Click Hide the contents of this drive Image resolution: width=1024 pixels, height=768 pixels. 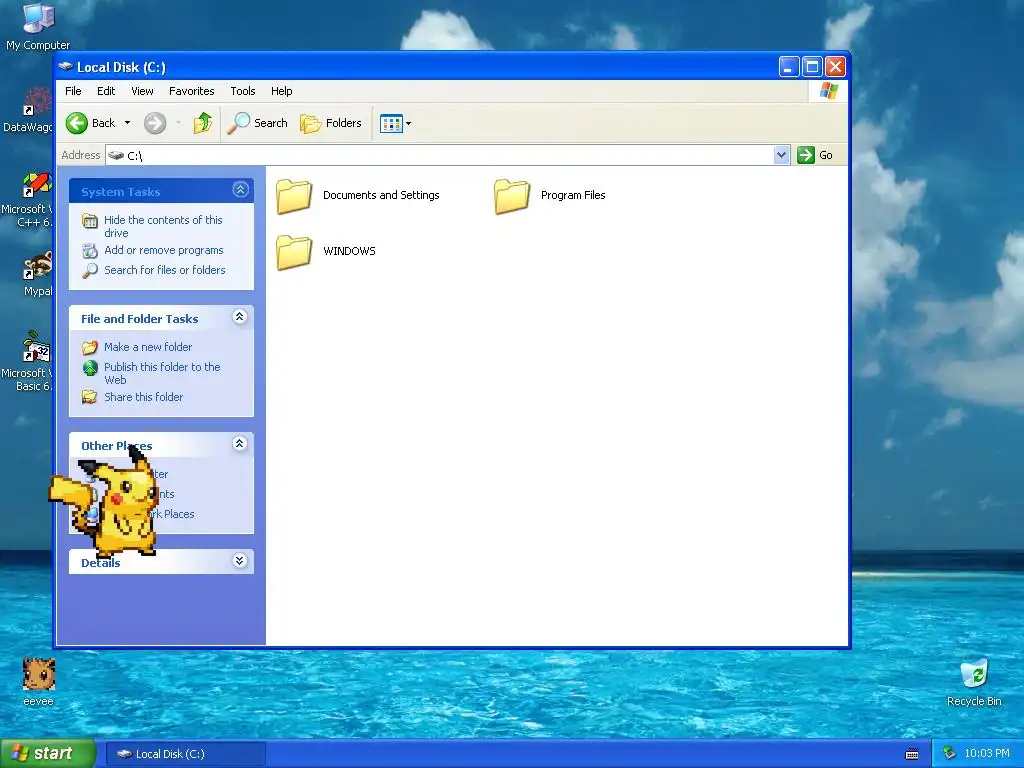click(163, 227)
